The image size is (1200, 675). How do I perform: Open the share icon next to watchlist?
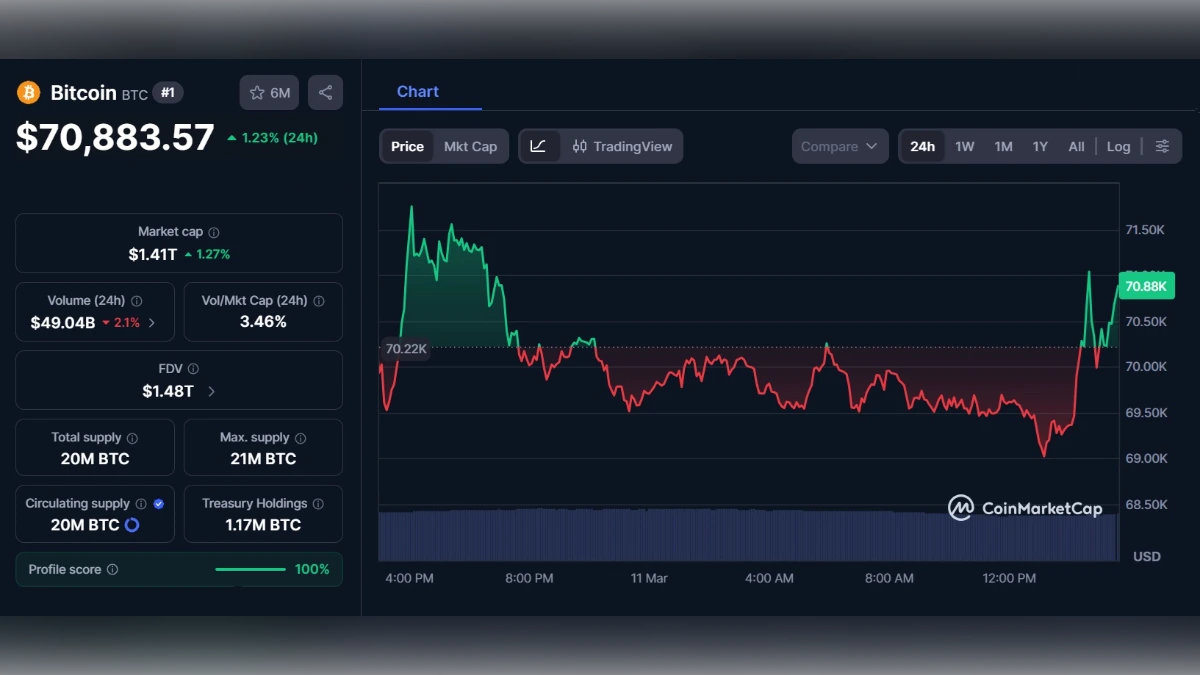point(325,92)
